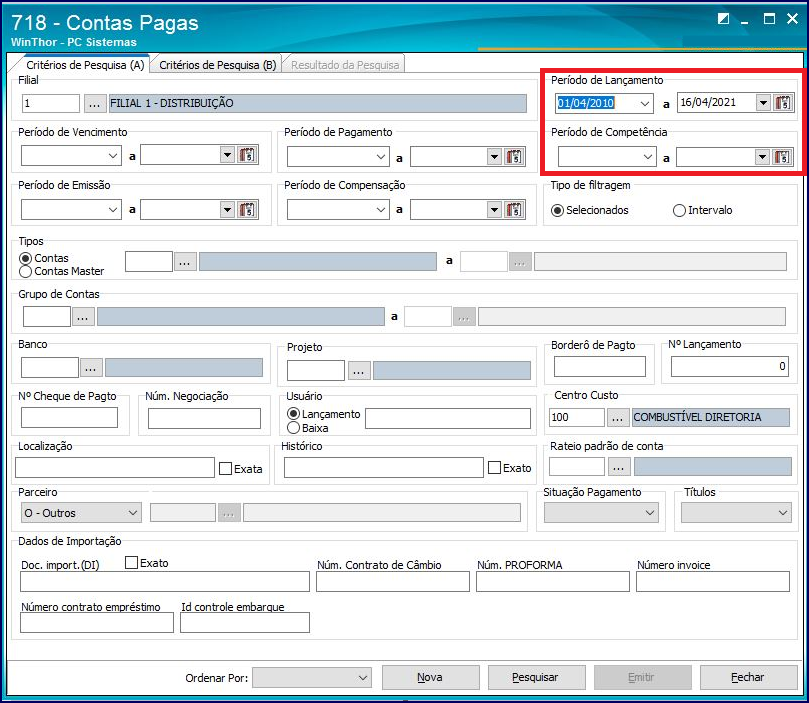Click the Rateio padrão de conta code field
The width and height of the screenshot is (809, 703).
577,467
